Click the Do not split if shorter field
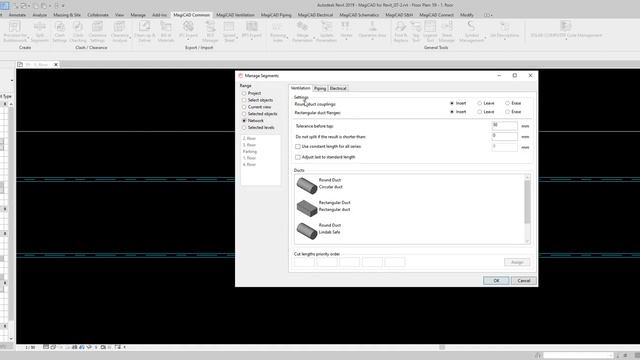 click(504, 136)
